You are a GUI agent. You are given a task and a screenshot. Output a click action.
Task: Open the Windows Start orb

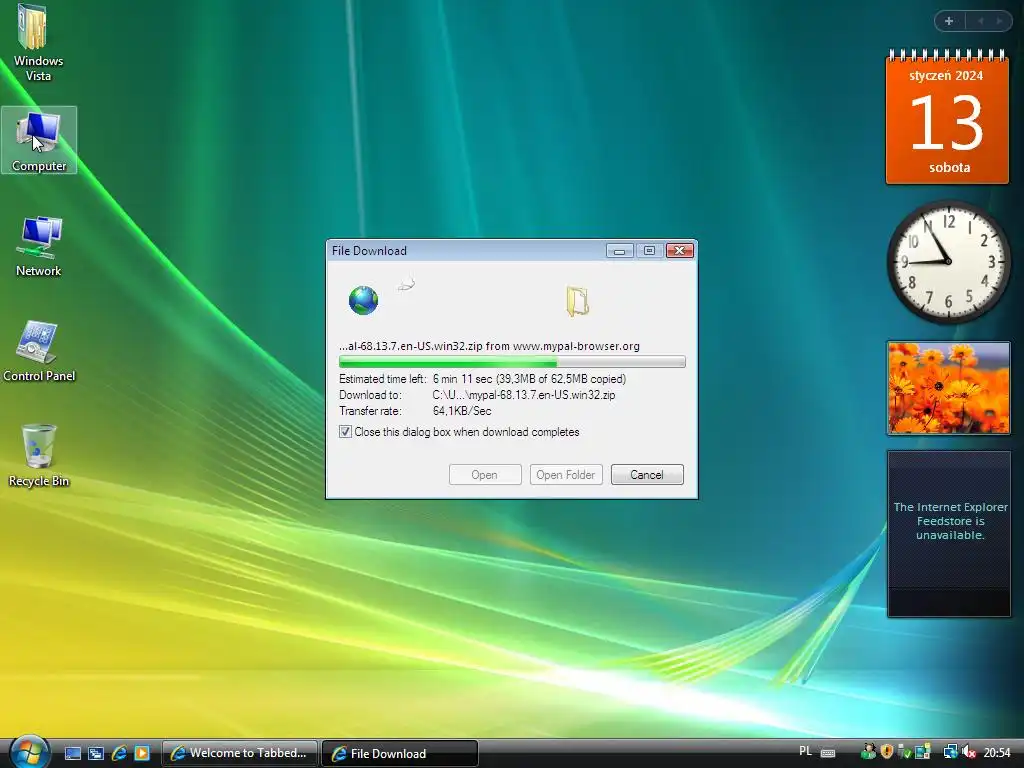click(x=29, y=752)
